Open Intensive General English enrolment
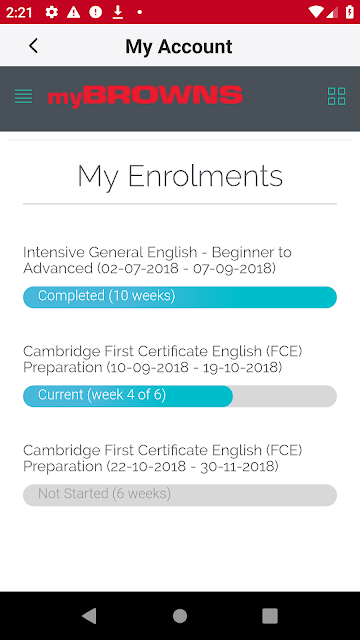The image size is (360, 640). [x=157, y=260]
